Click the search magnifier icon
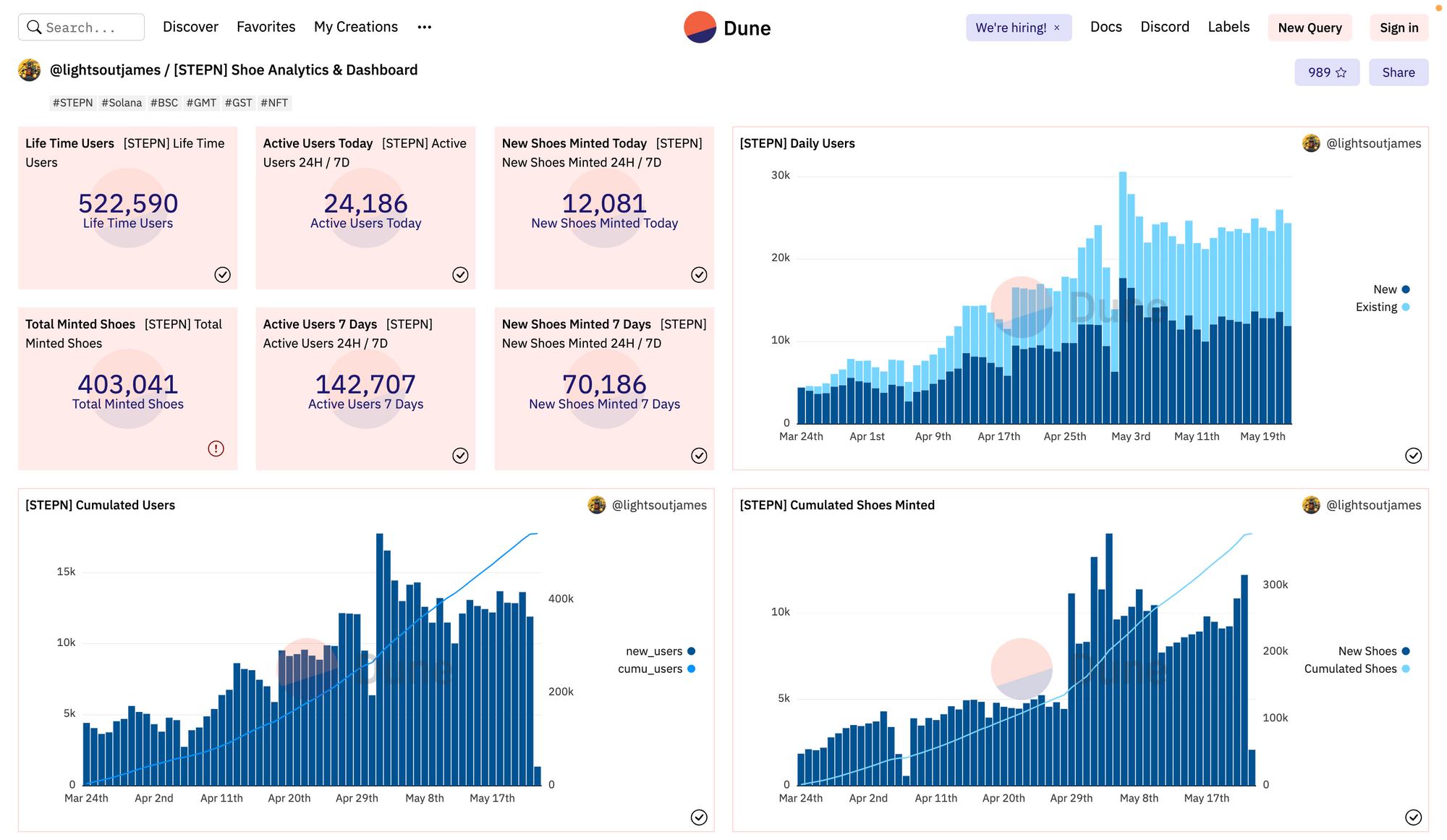Viewport: 1447px width, 840px height. tap(33, 27)
